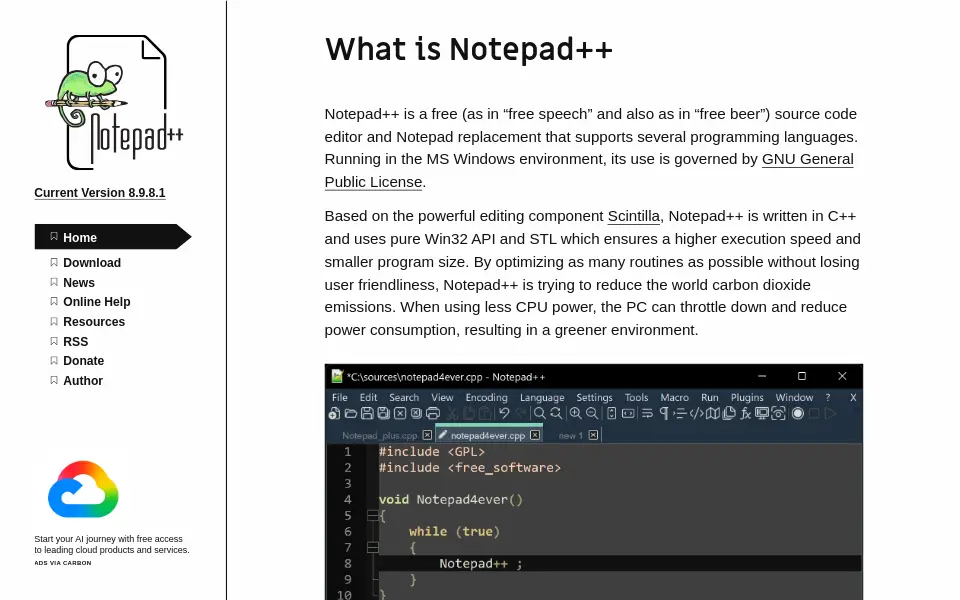Click the Print toolbar icon
Image resolution: width=960 pixels, height=600 pixels.
tap(433, 413)
